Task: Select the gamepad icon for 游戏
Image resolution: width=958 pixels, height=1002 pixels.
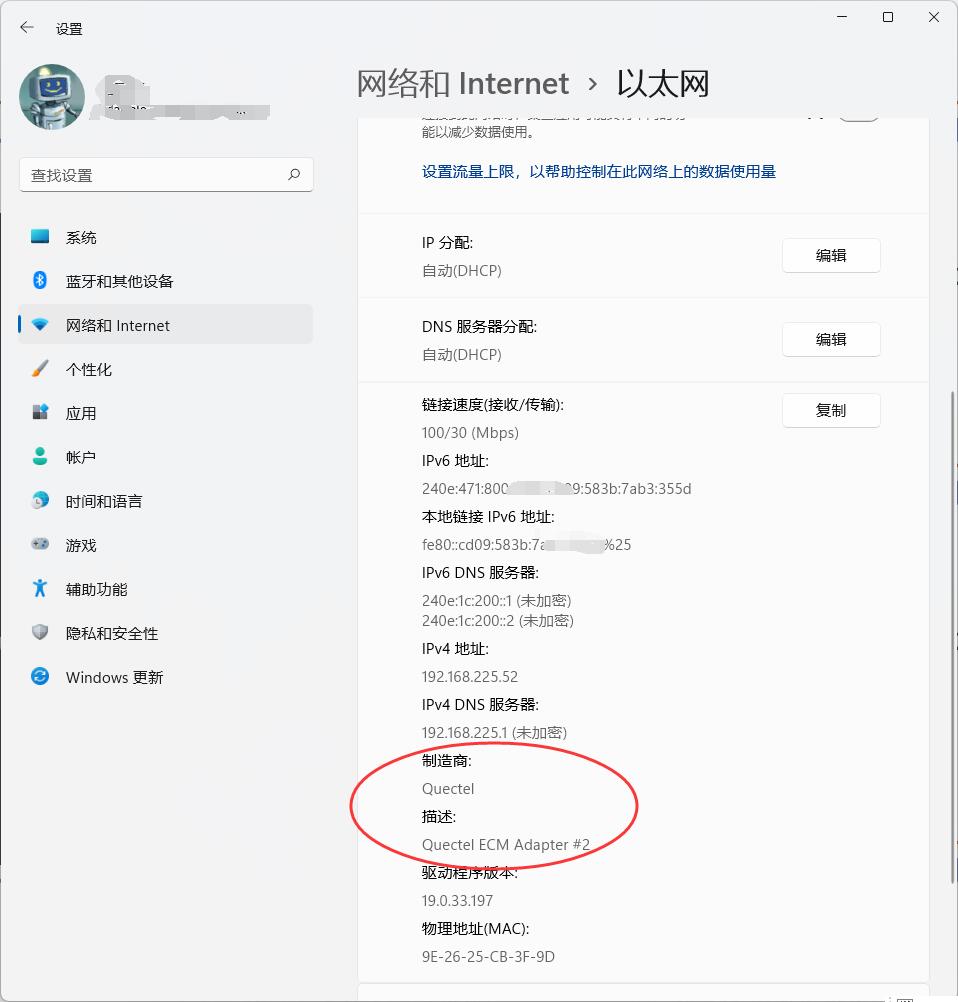Action: click(x=40, y=544)
